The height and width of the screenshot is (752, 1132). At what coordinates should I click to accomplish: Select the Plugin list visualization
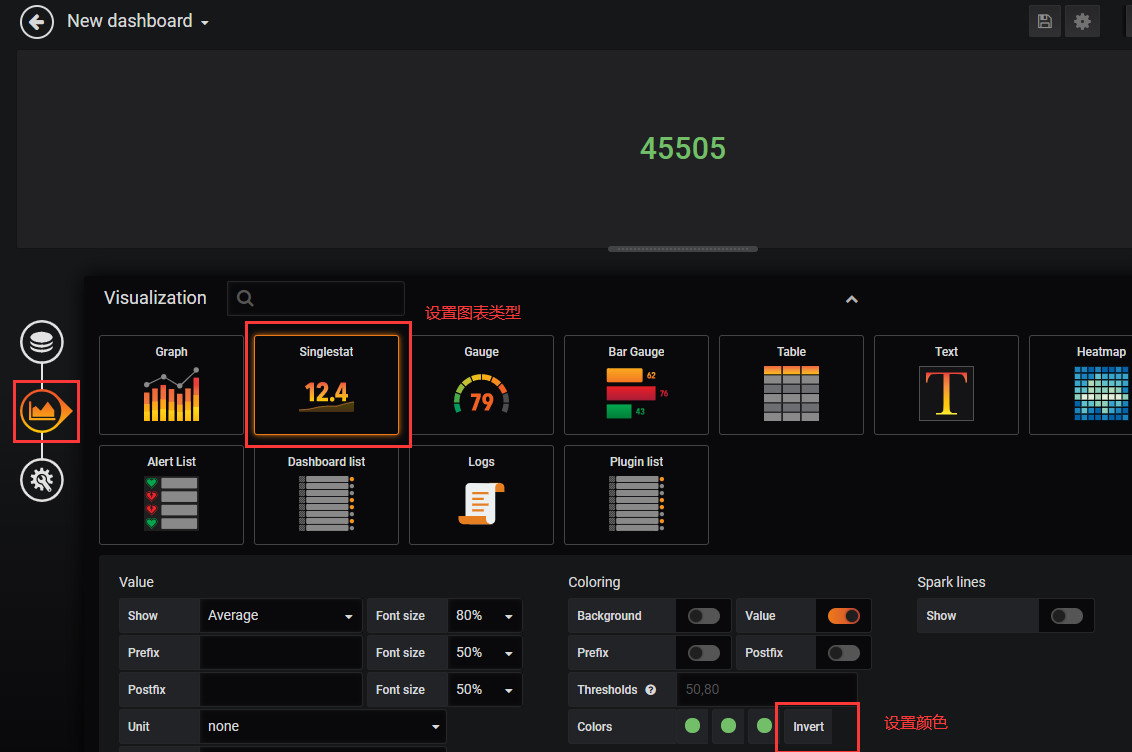tap(636, 494)
